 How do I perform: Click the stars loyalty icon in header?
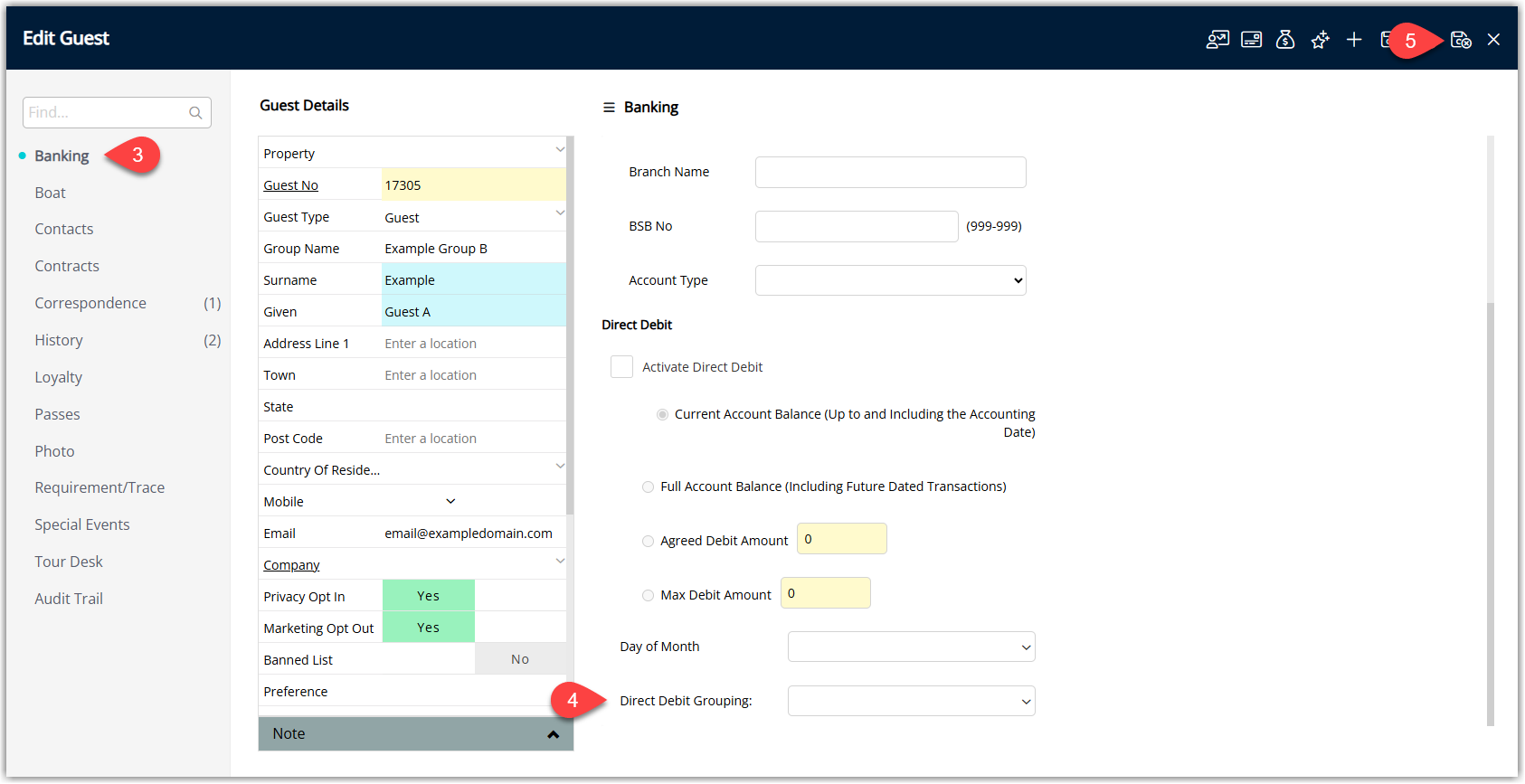click(x=1320, y=40)
